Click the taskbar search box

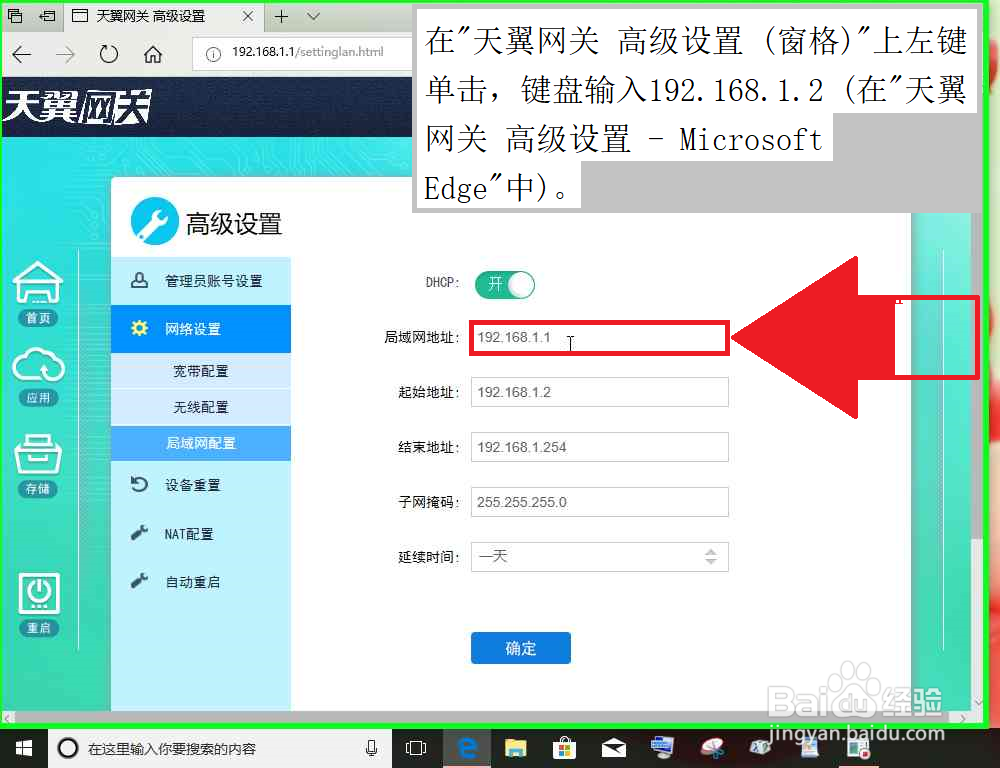pyautogui.click(x=220, y=748)
